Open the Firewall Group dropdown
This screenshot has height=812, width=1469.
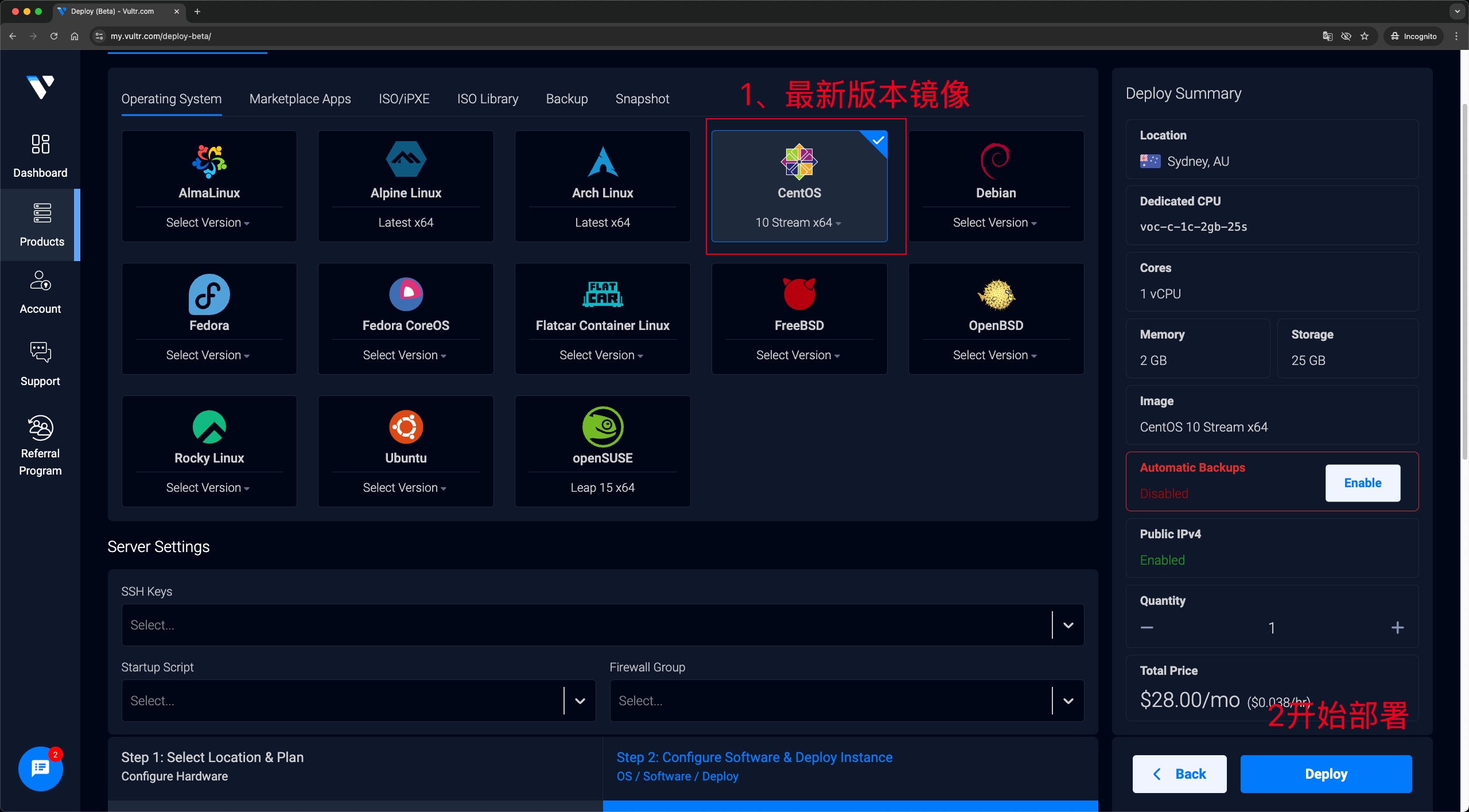click(x=1068, y=701)
